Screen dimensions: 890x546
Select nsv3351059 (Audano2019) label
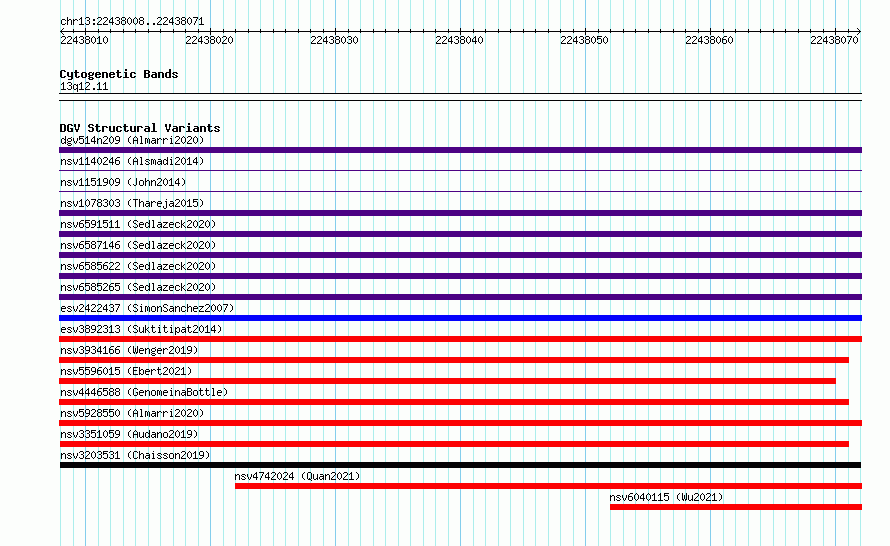(129, 434)
